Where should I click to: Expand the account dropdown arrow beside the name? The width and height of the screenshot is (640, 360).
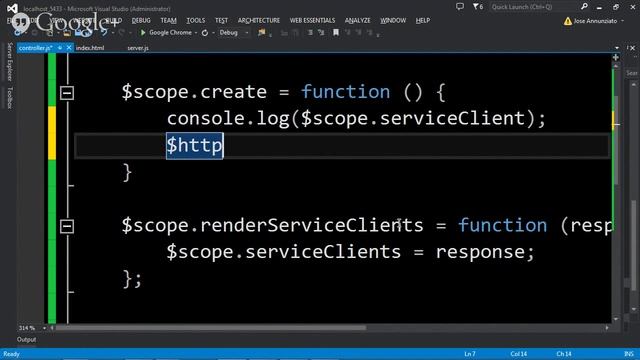pyautogui.click(x=622, y=21)
